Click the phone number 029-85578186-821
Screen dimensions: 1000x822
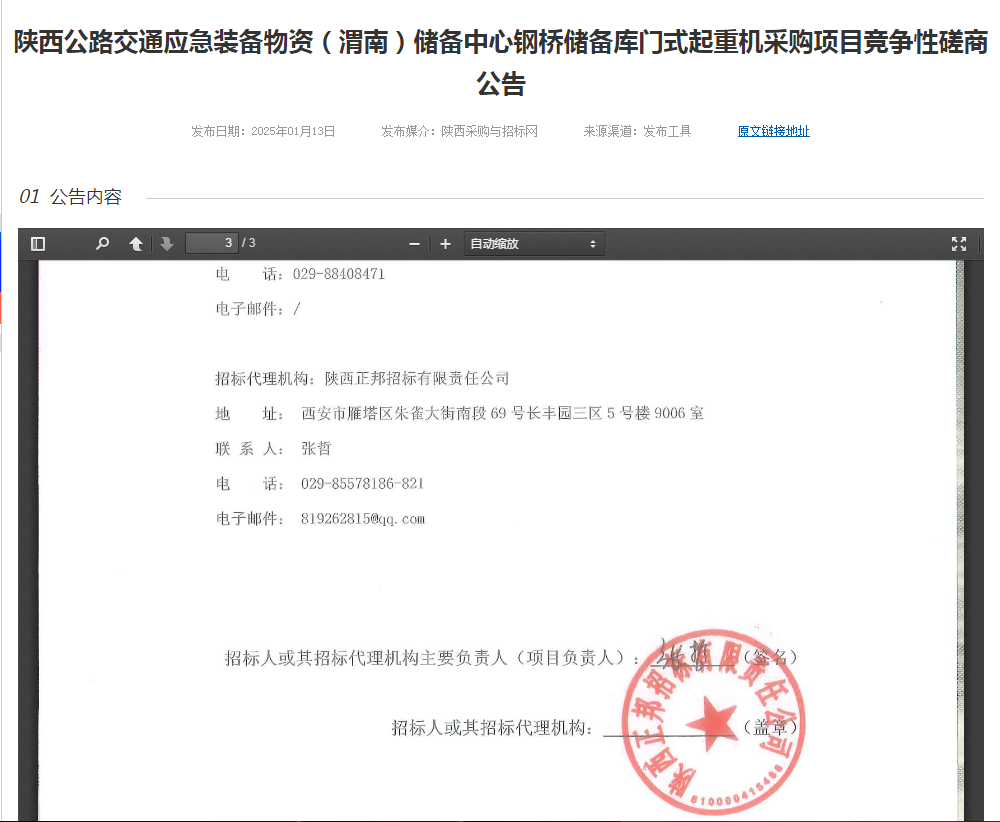point(362,484)
